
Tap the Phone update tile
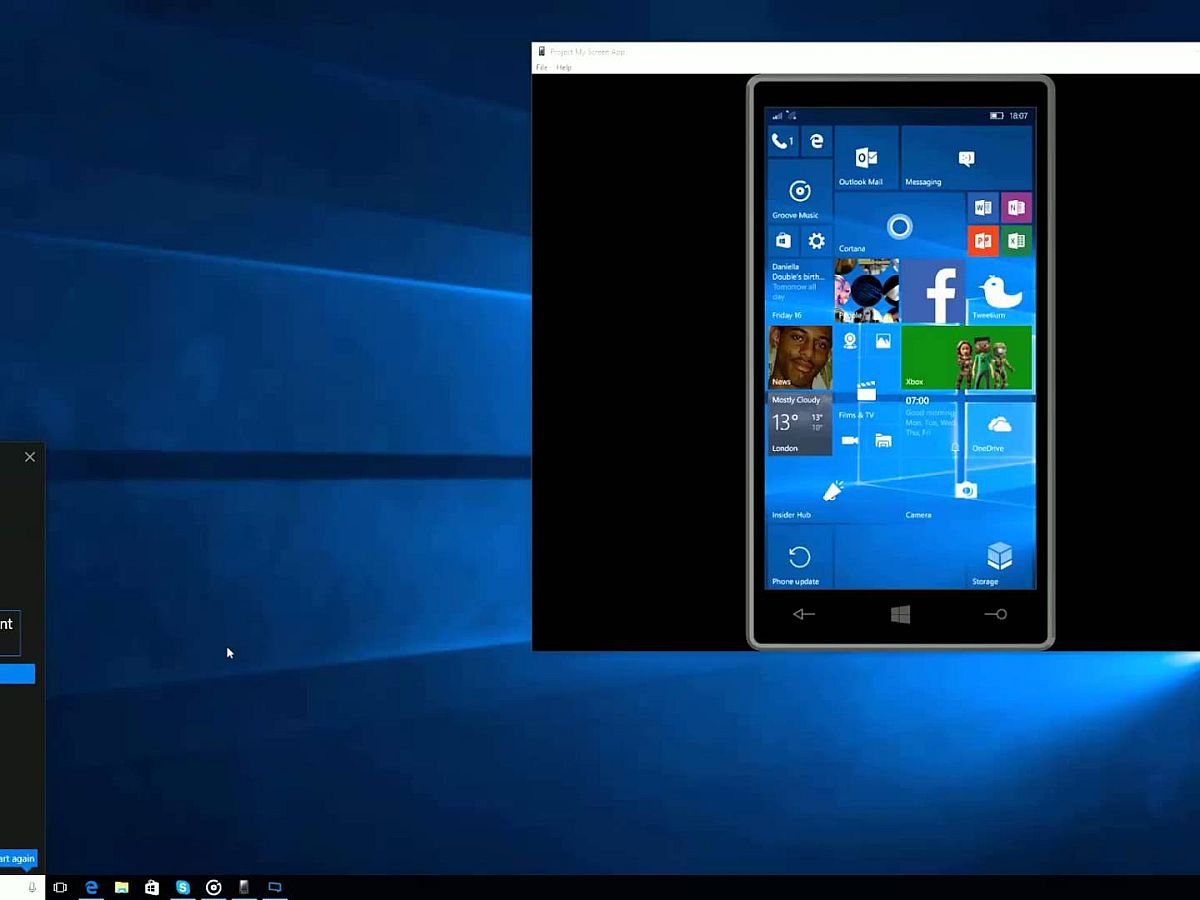[799, 558]
